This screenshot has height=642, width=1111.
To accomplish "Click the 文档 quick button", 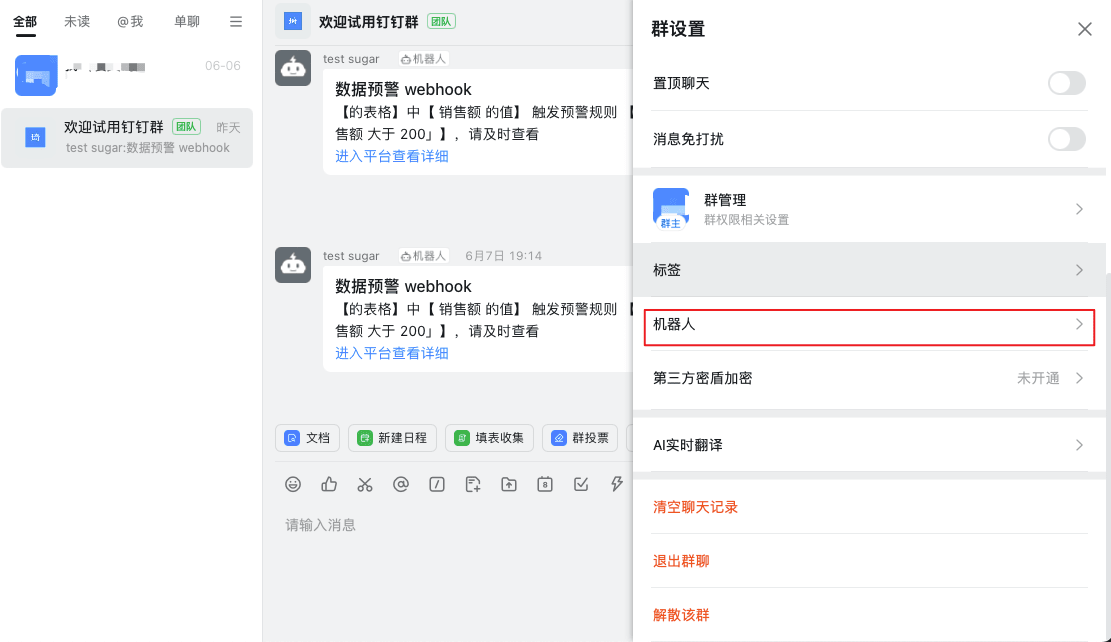I will [x=308, y=438].
